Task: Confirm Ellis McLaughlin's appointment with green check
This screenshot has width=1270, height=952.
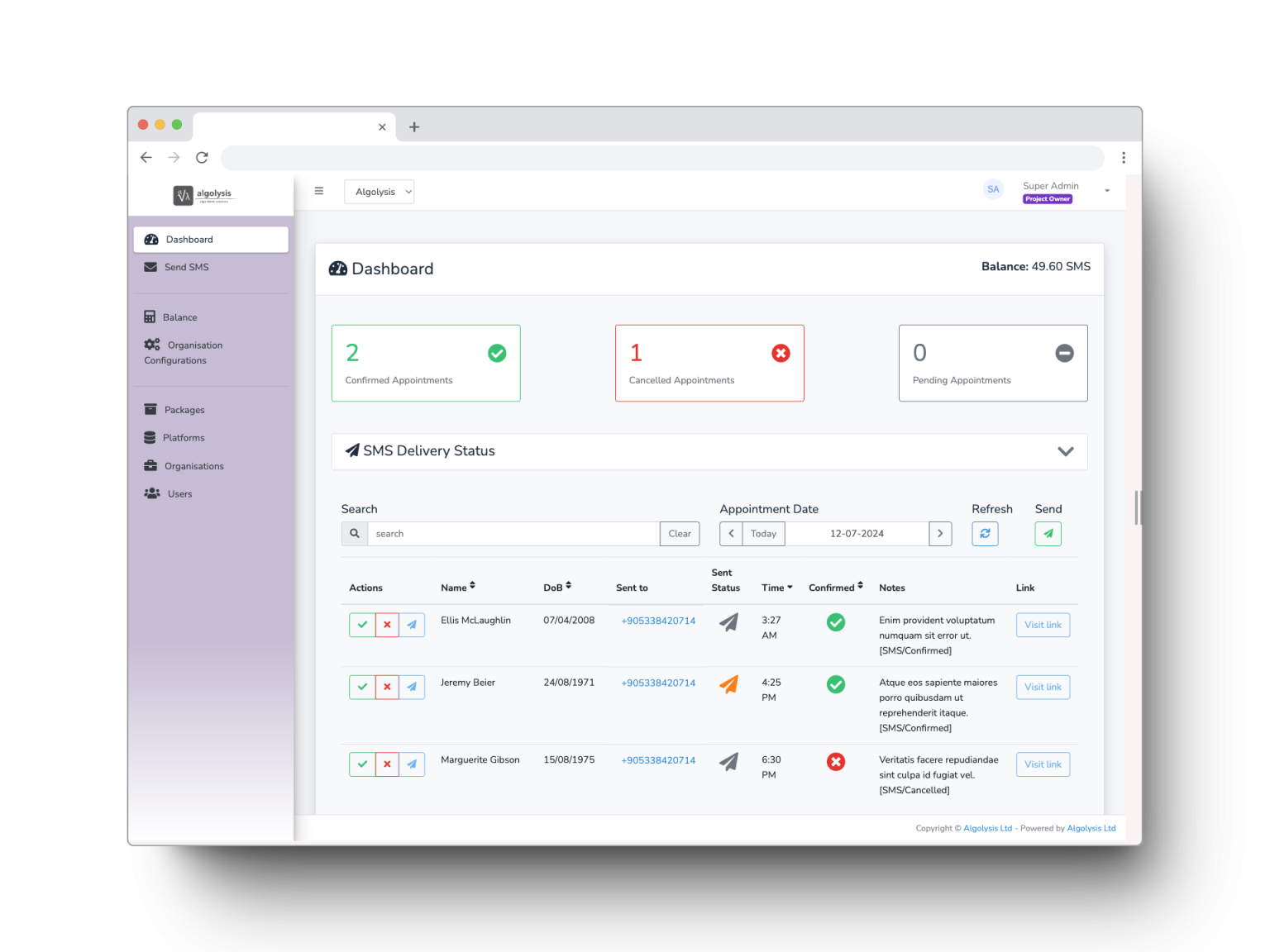Action: pyautogui.click(x=362, y=625)
